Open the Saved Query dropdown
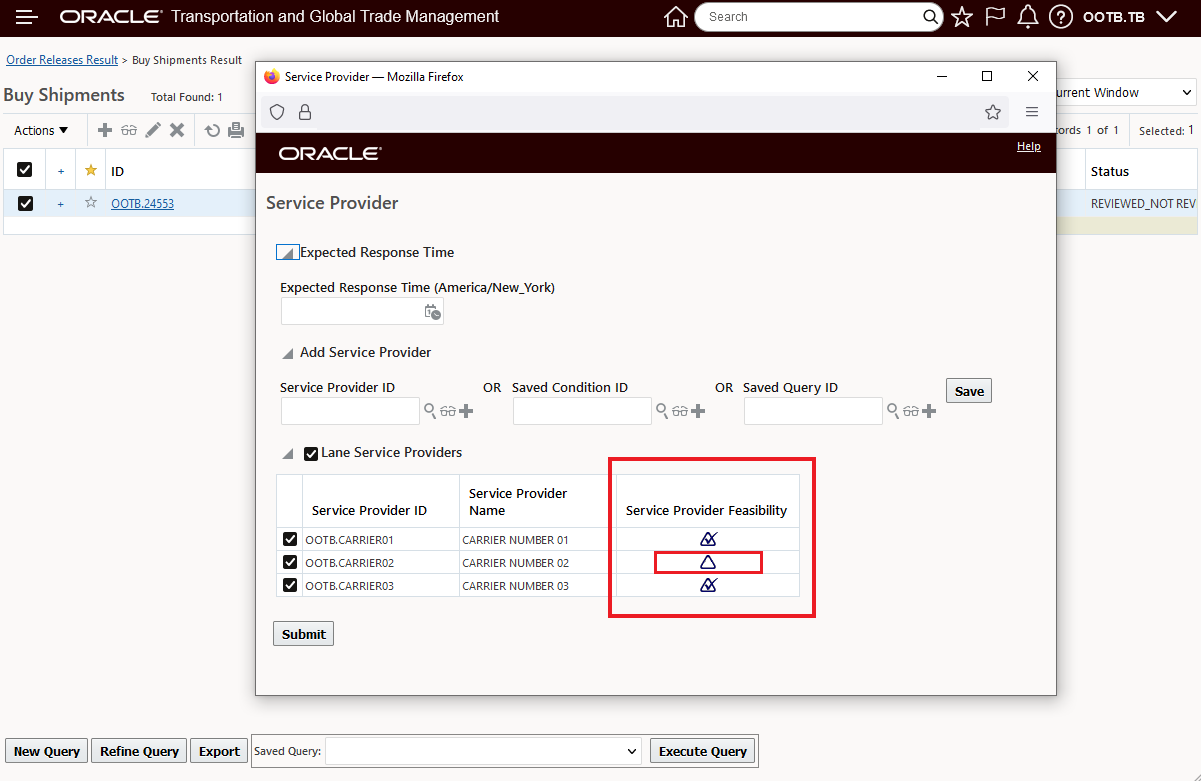Viewport: 1201px width, 781px height. (484, 751)
